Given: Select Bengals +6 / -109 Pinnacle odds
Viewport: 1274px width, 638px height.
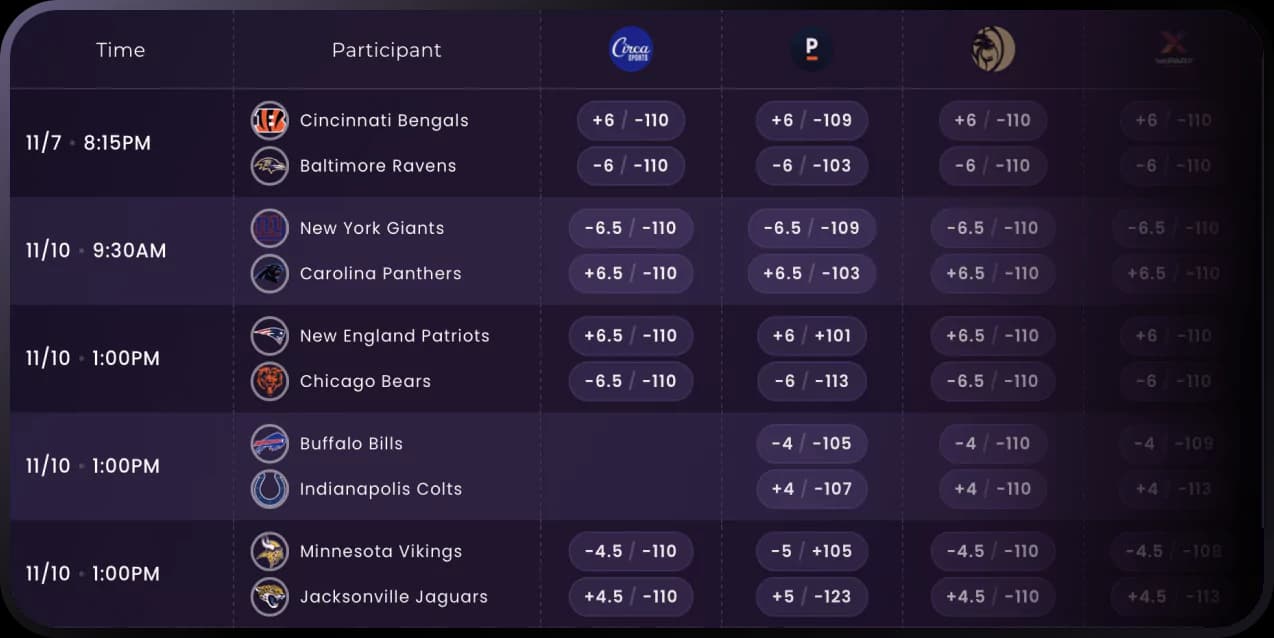Looking at the screenshot, I should point(811,120).
